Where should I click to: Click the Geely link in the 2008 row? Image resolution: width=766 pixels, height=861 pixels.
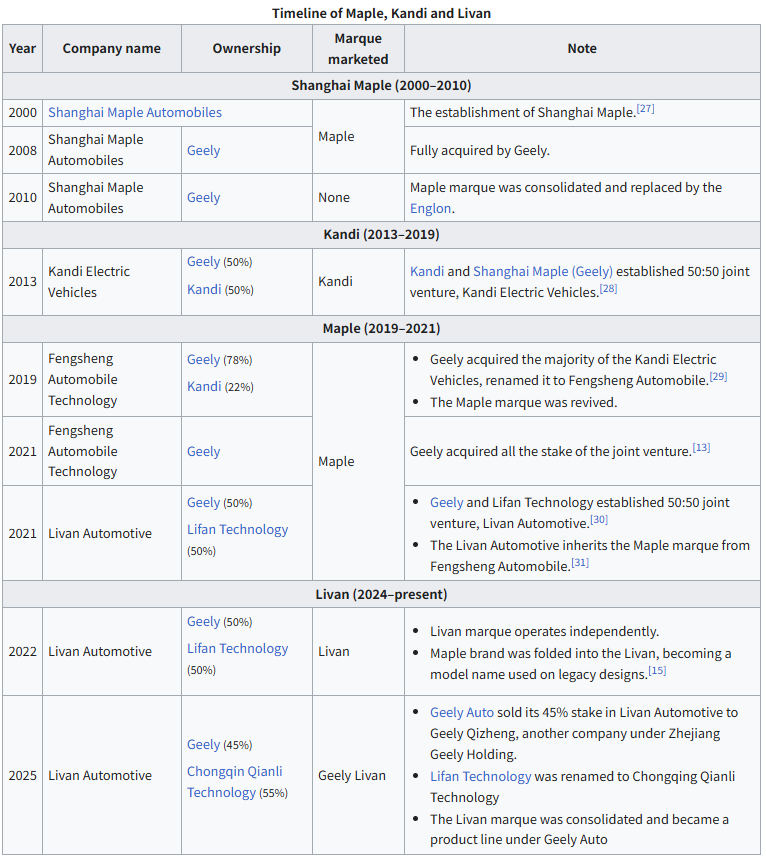pyautogui.click(x=203, y=150)
